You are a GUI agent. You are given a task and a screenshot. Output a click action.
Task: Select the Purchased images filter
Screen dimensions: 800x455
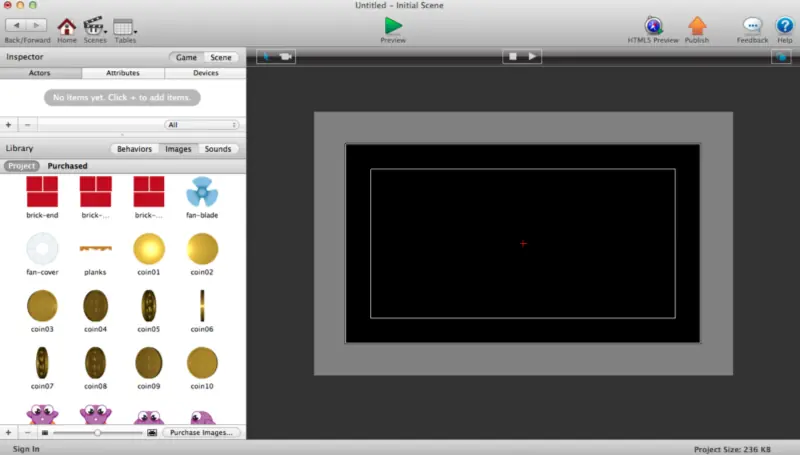[x=67, y=166]
